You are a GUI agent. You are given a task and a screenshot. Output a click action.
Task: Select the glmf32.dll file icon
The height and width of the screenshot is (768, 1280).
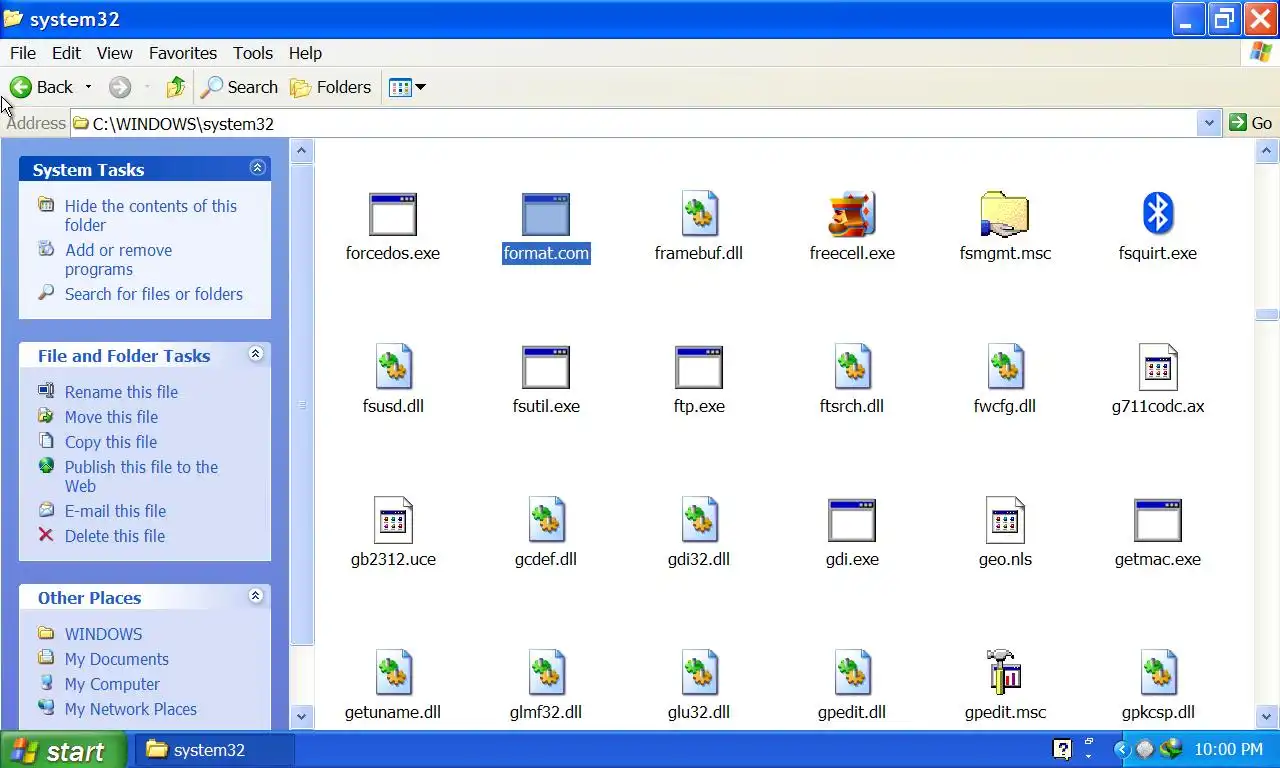pos(546,673)
